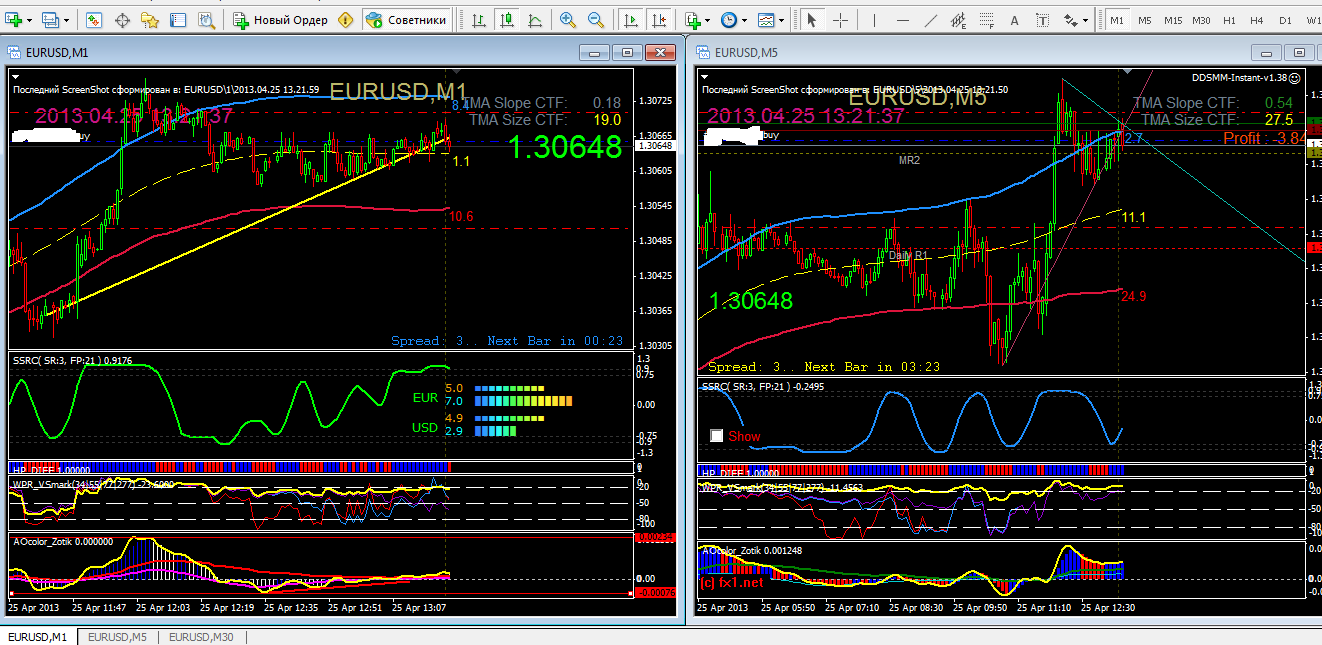Viewport: 1322px width, 645px height.
Task: Click the MR2 level label in M5 chart
Action: pyautogui.click(x=909, y=160)
